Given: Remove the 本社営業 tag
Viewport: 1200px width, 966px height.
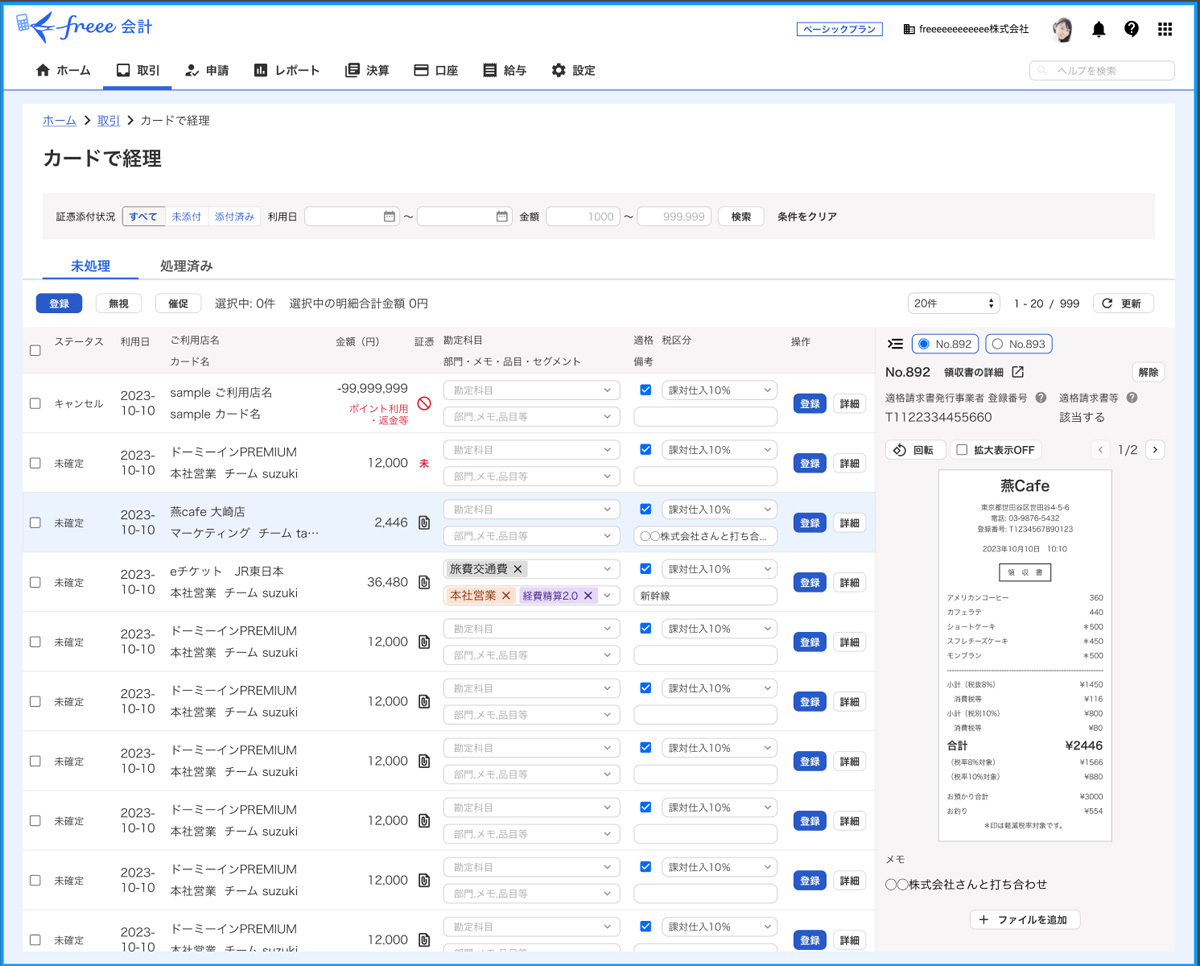Looking at the screenshot, I should coord(505,595).
